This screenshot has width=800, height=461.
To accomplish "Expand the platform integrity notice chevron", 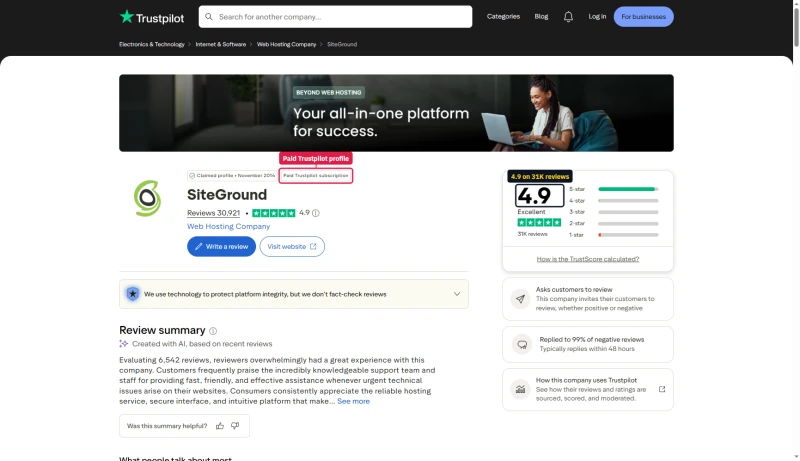I will 457,294.
